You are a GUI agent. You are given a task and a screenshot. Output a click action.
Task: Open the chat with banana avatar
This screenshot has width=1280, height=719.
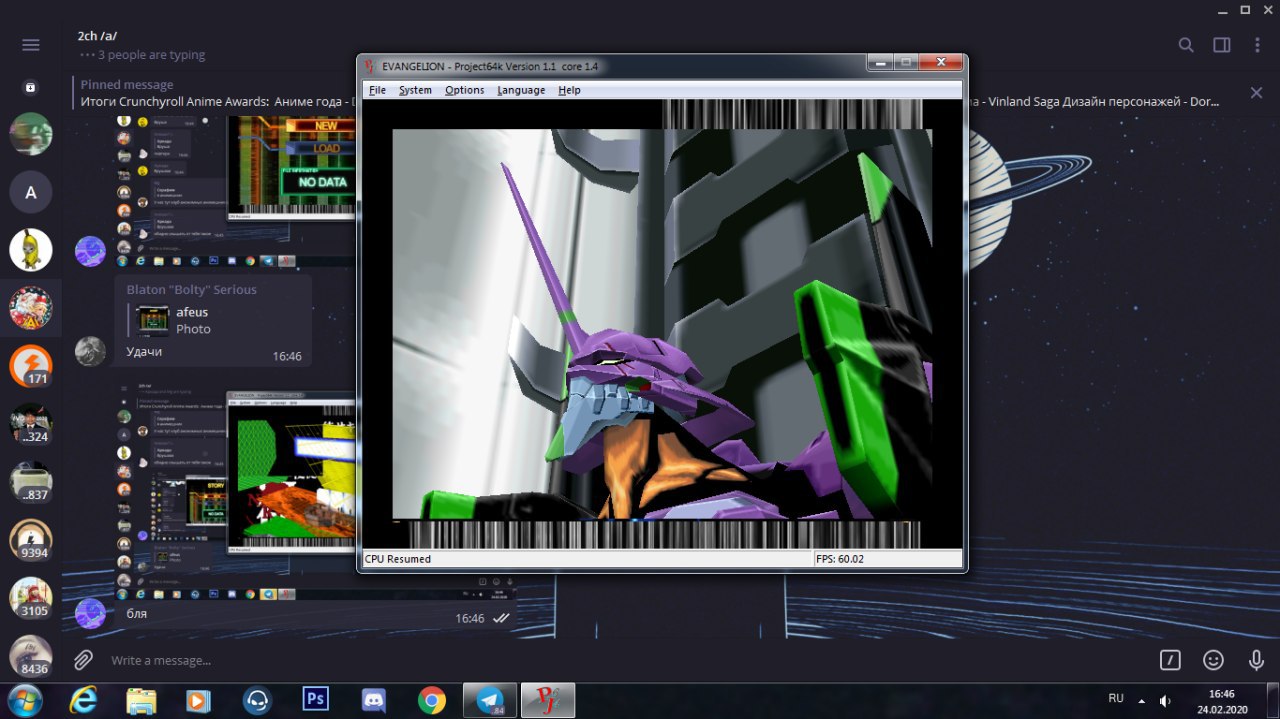(31, 250)
